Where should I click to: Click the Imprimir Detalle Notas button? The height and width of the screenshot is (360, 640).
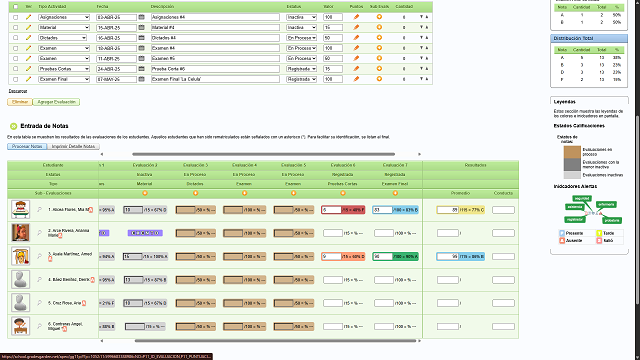pos(73,146)
